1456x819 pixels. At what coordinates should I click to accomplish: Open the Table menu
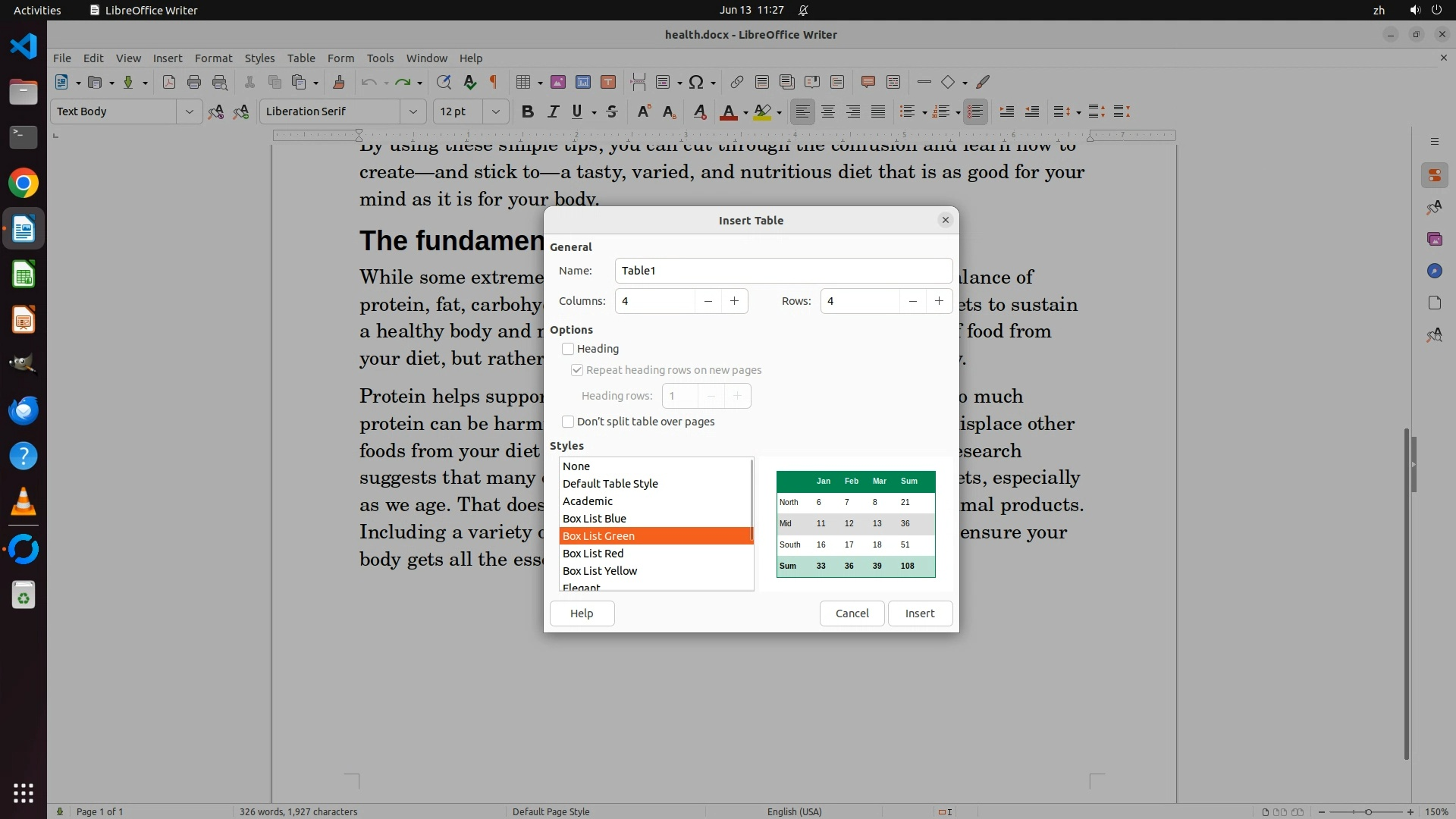pyautogui.click(x=301, y=58)
